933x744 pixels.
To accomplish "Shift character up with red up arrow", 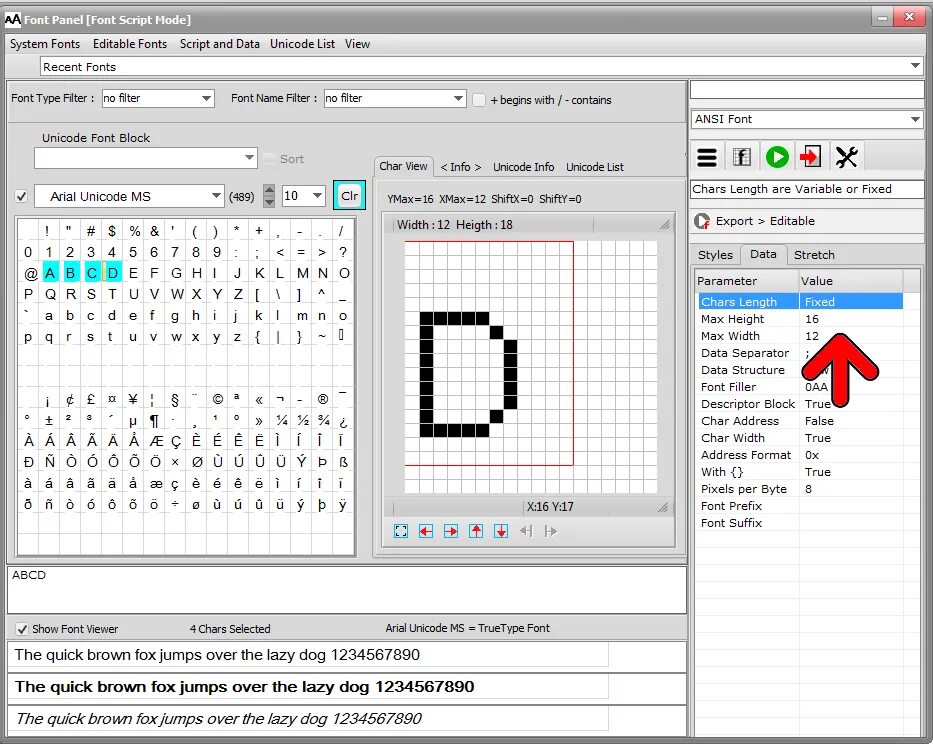I will tap(476, 531).
